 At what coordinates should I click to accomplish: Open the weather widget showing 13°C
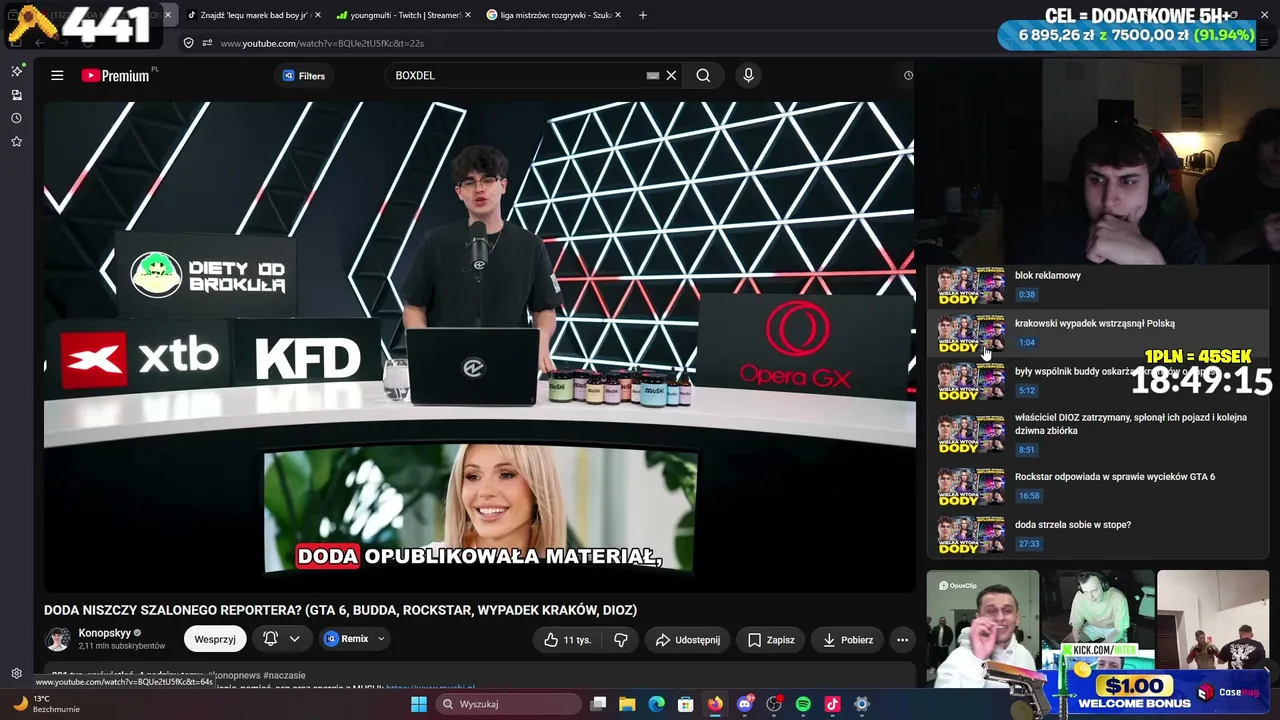click(x=46, y=704)
